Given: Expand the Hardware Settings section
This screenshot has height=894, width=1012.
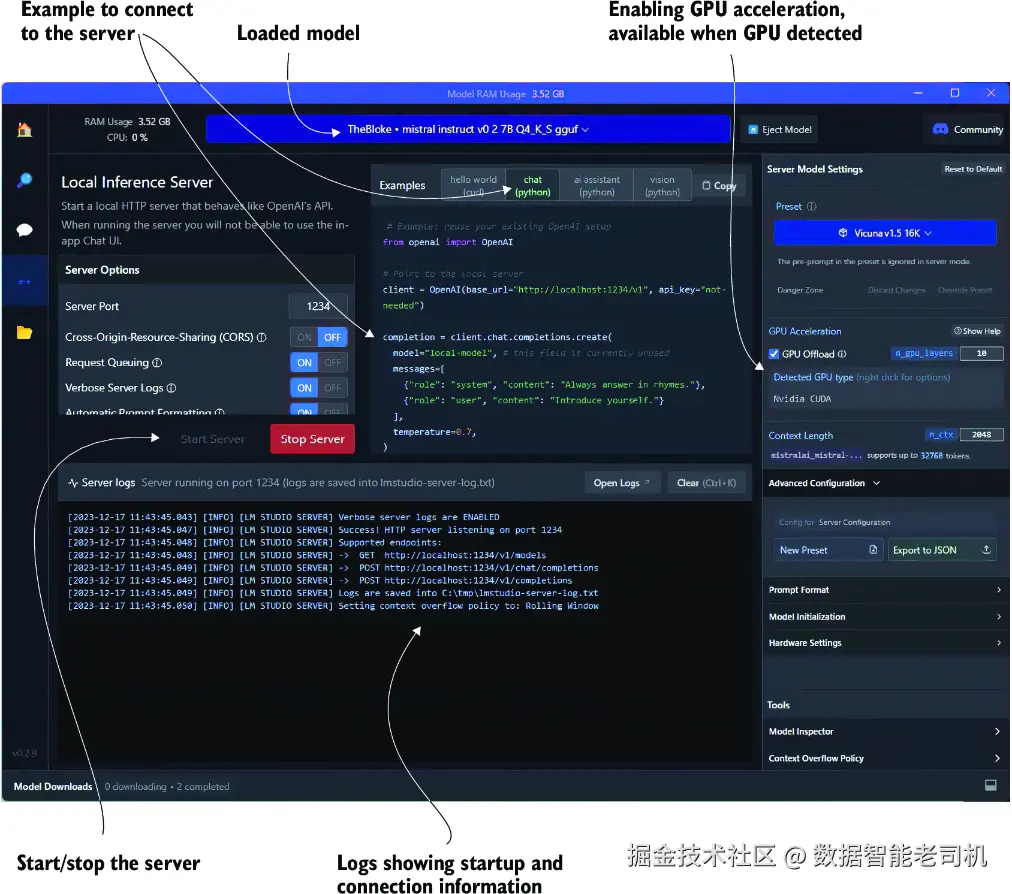Looking at the screenshot, I should pyautogui.click(x=885, y=643).
